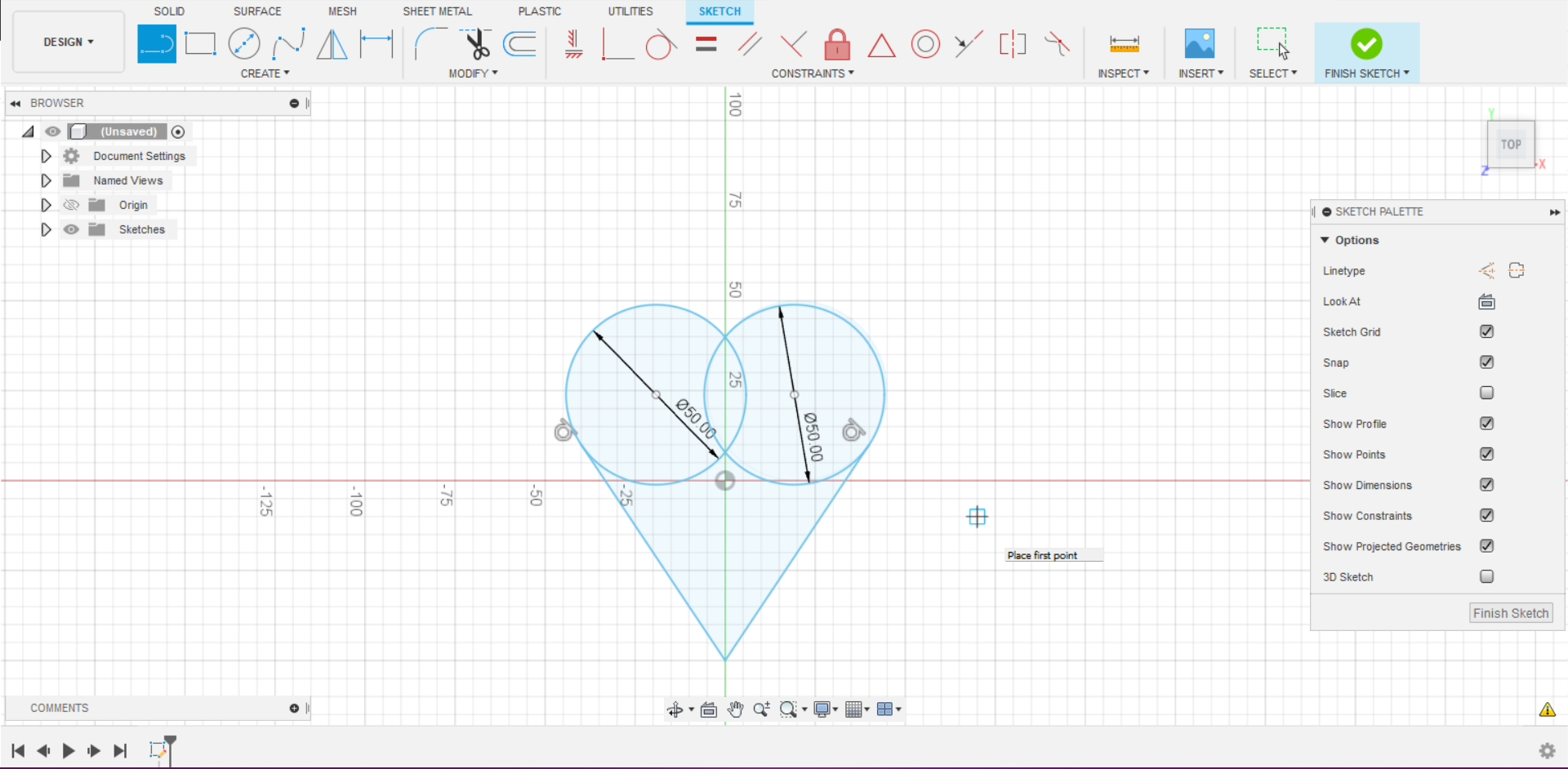
Task: Expand the Sketches folder in the browser
Action: pos(46,229)
